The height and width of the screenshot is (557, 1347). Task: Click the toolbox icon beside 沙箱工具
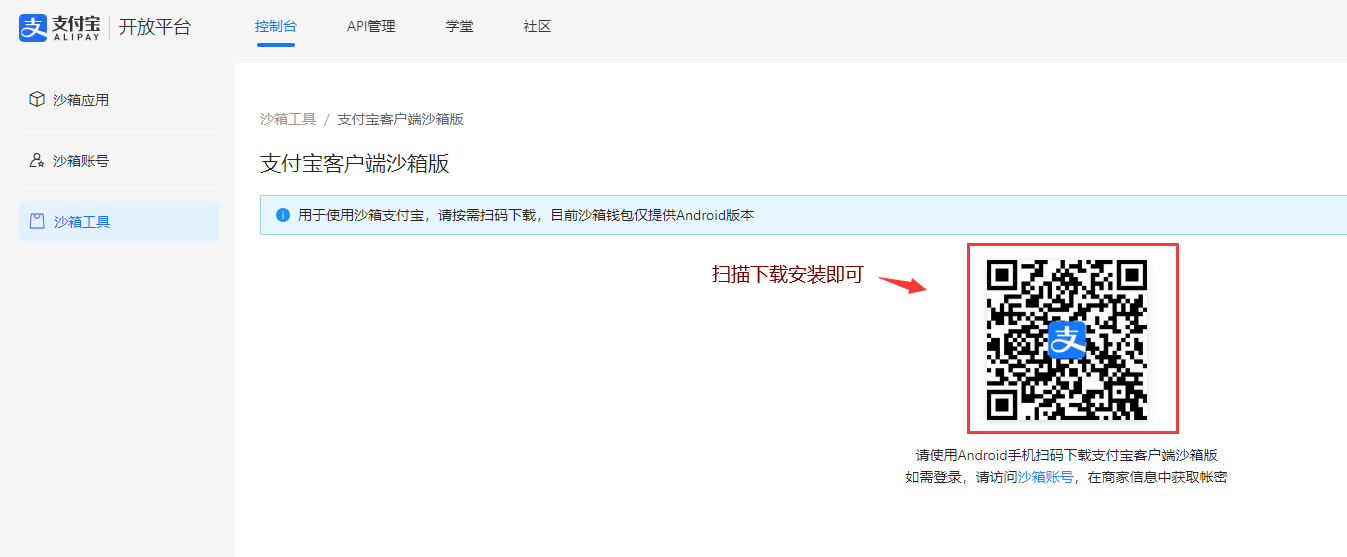click(x=37, y=221)
